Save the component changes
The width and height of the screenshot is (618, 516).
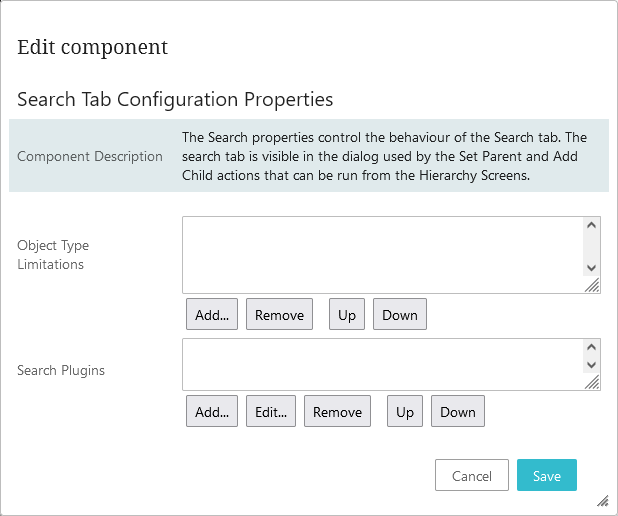547,475
